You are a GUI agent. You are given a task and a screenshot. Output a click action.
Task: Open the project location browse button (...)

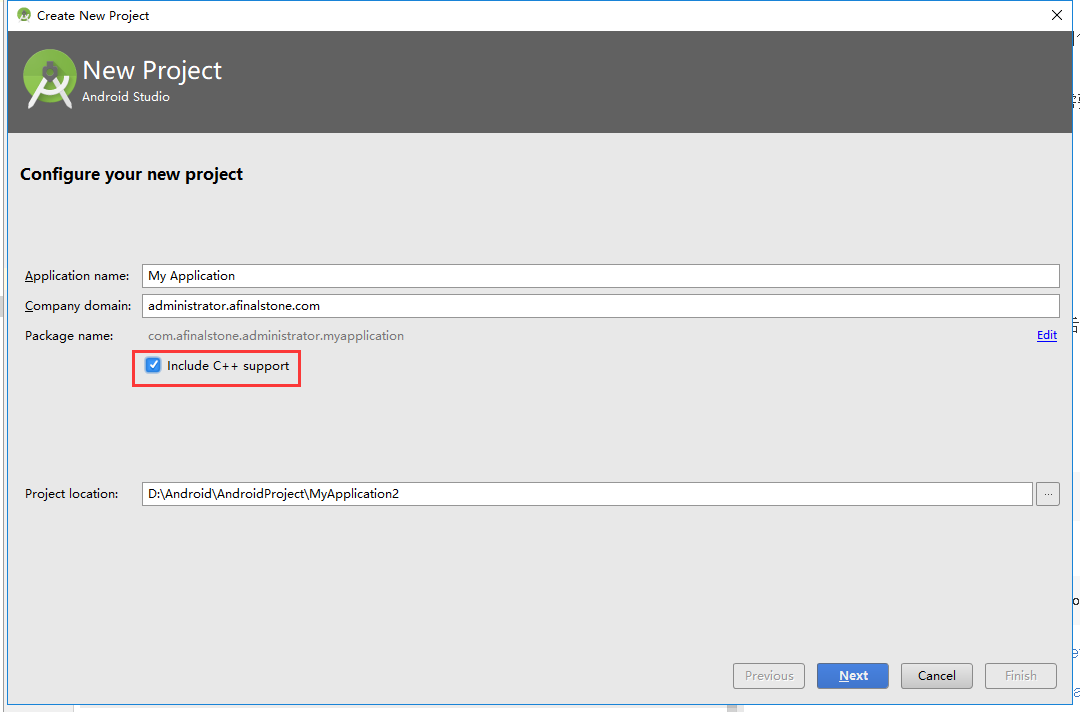1048,494
